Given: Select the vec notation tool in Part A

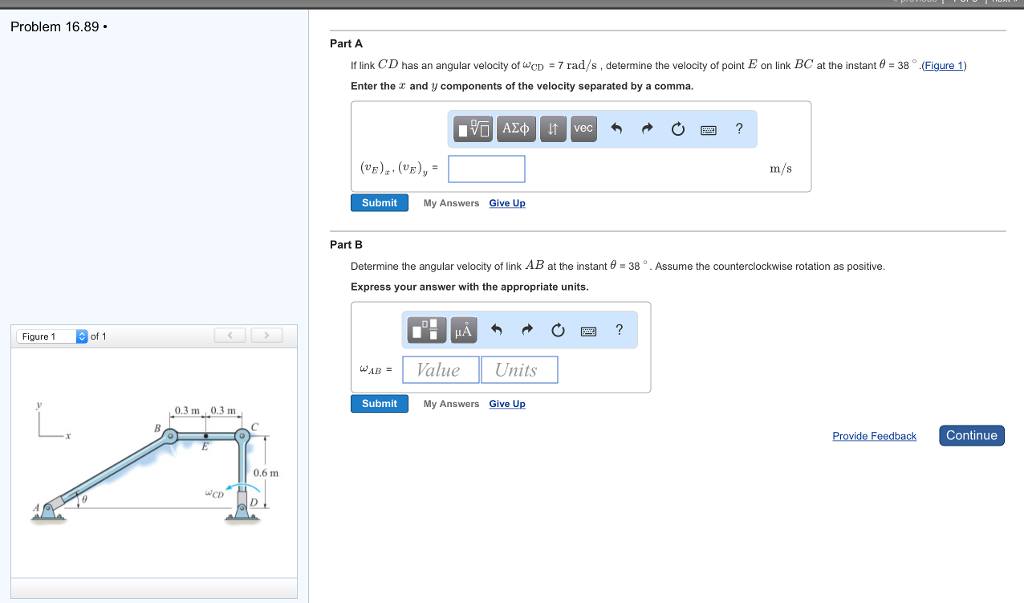Looking at the screenshot, I should click(x=583, y=128).
